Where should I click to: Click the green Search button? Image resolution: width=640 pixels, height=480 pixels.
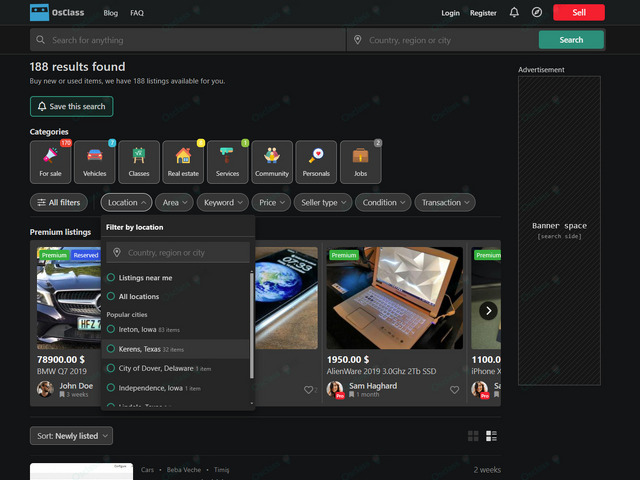(x=571, y=40)
